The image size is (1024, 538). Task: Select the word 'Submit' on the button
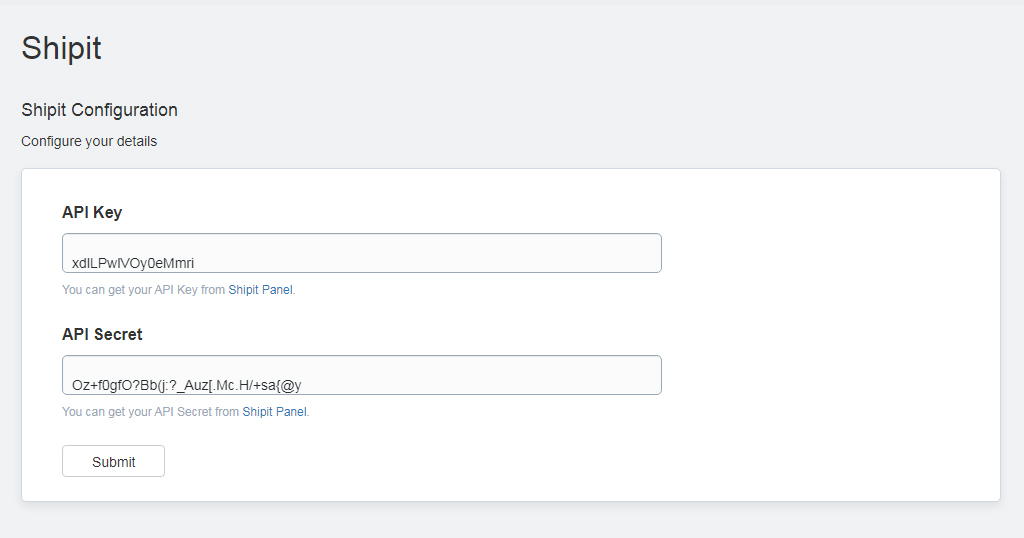click(x=114, y=462)
